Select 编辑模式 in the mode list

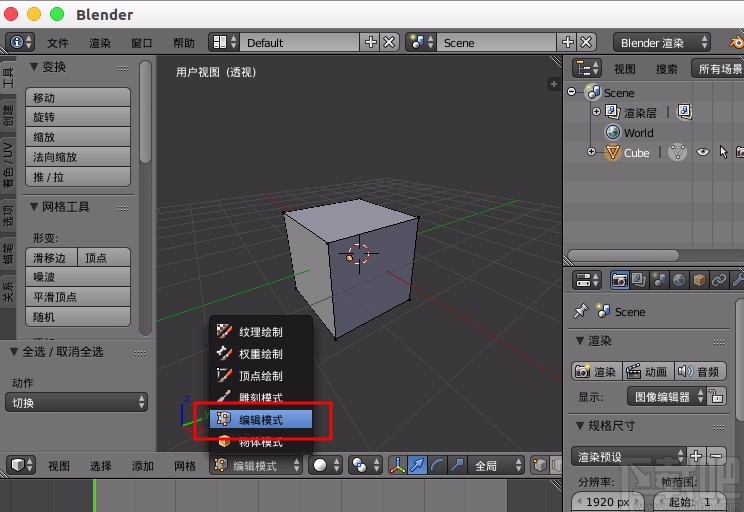click(x=261, y=419)
